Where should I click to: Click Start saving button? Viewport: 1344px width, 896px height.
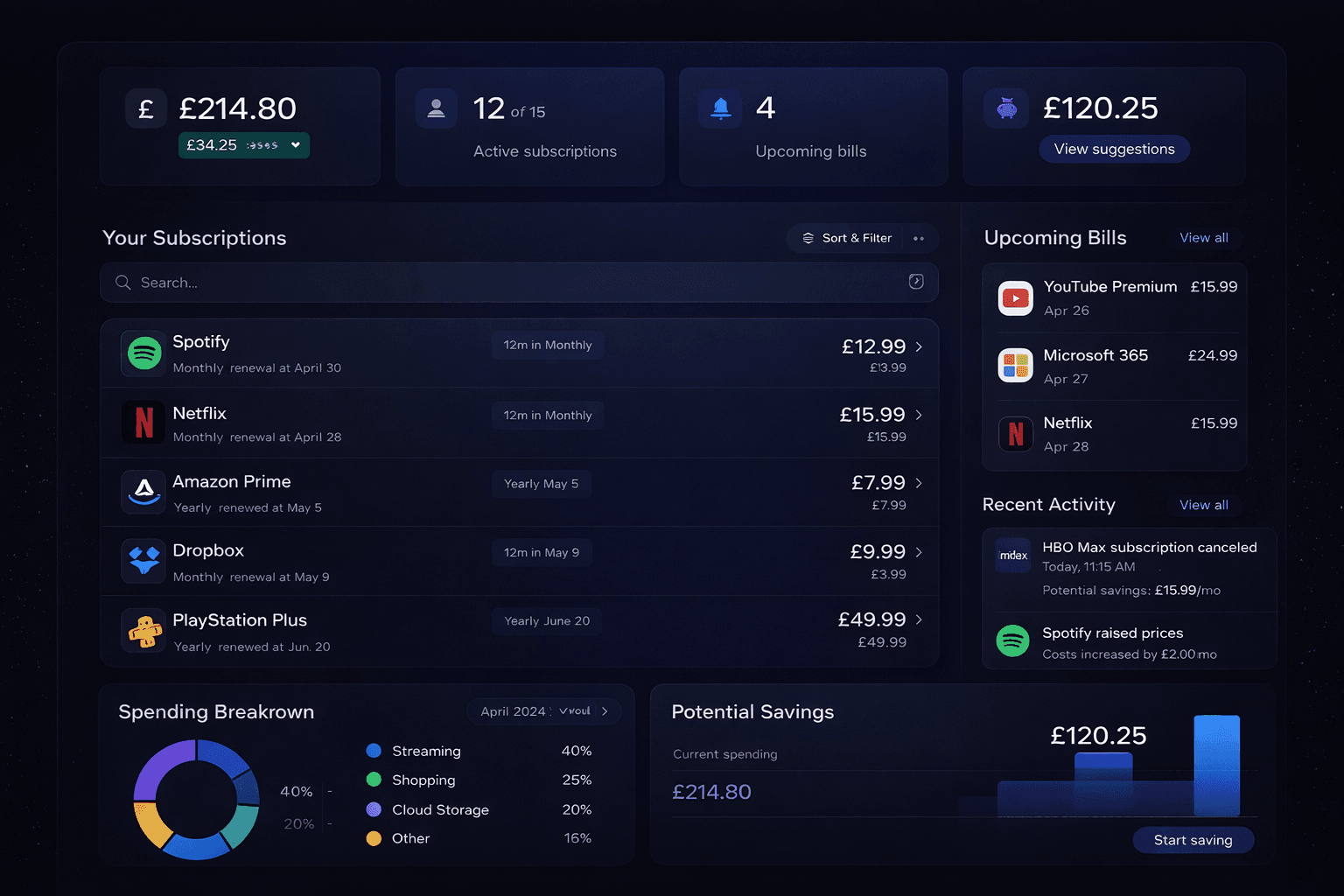[x=1193, y=840]
